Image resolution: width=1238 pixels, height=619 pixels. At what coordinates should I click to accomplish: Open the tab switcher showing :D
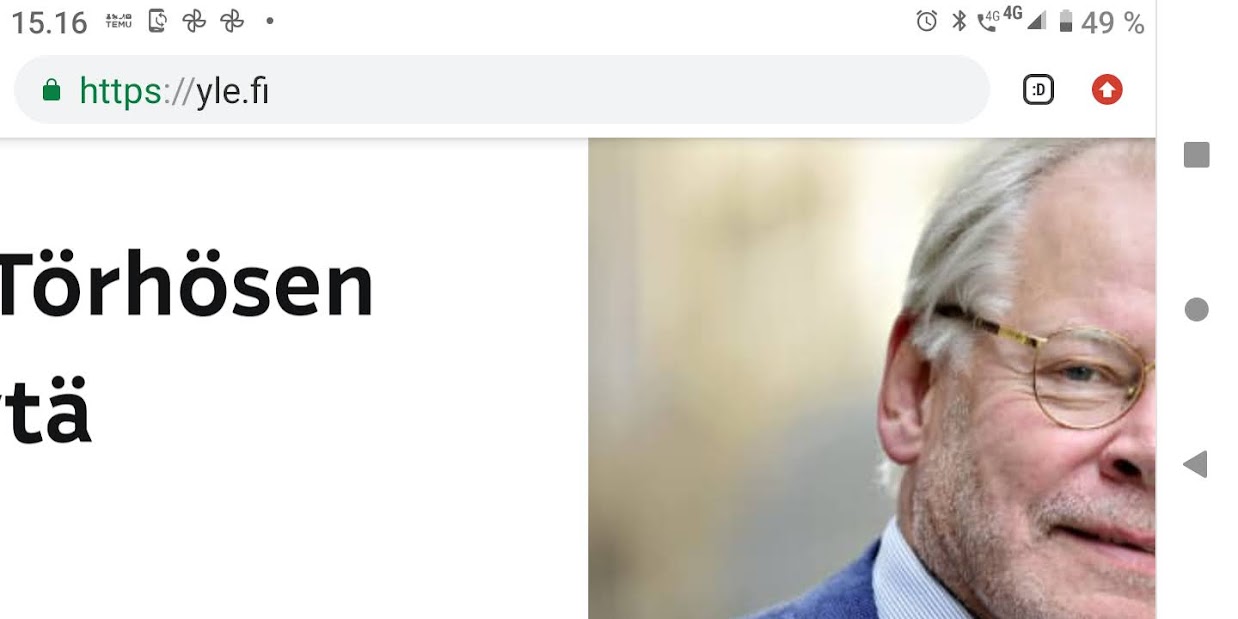coord(1038,90)
